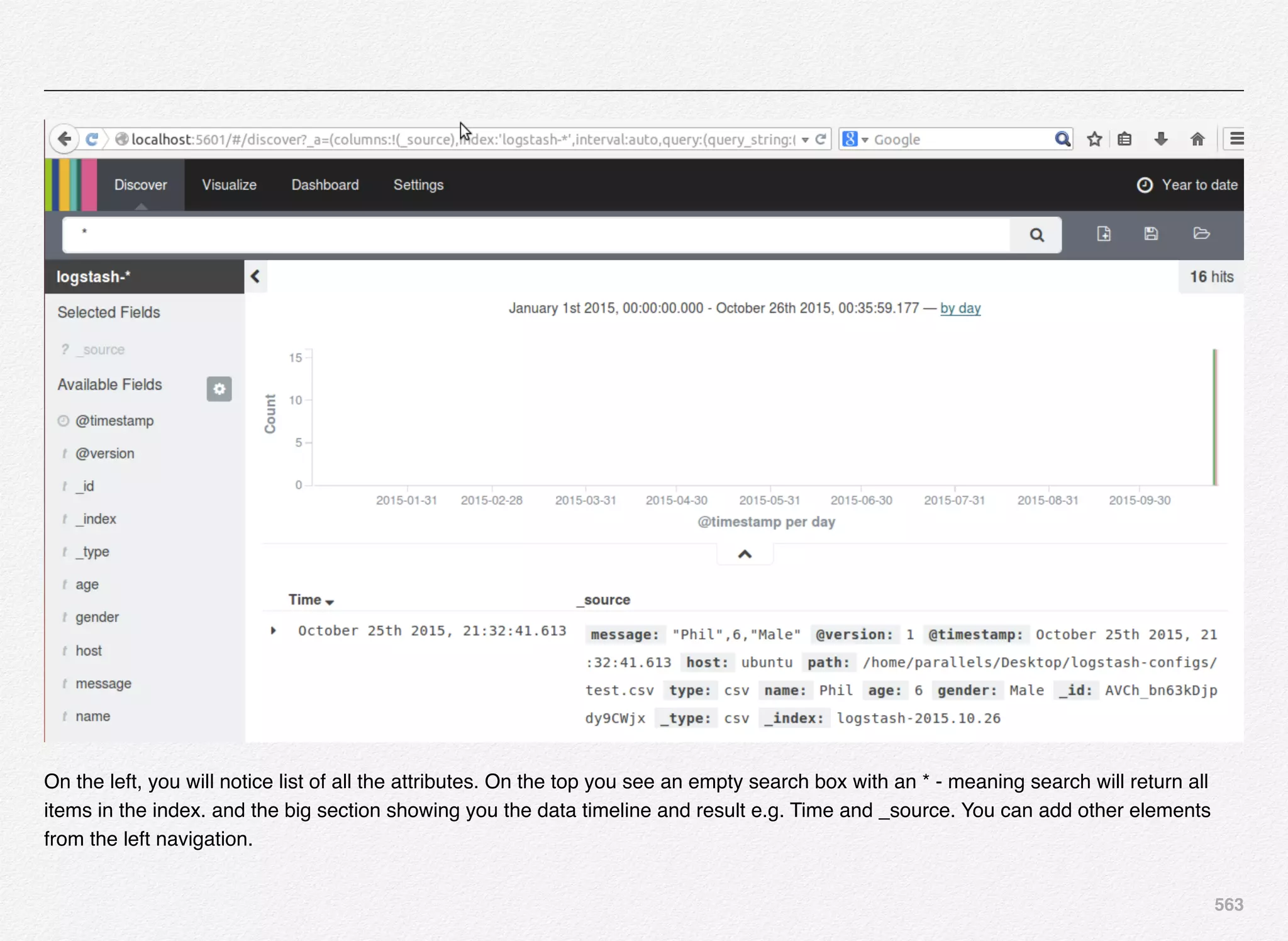This screenshot has width=1288, height=941.
Task: Click the by day interval link
Action: pos(960,308)
